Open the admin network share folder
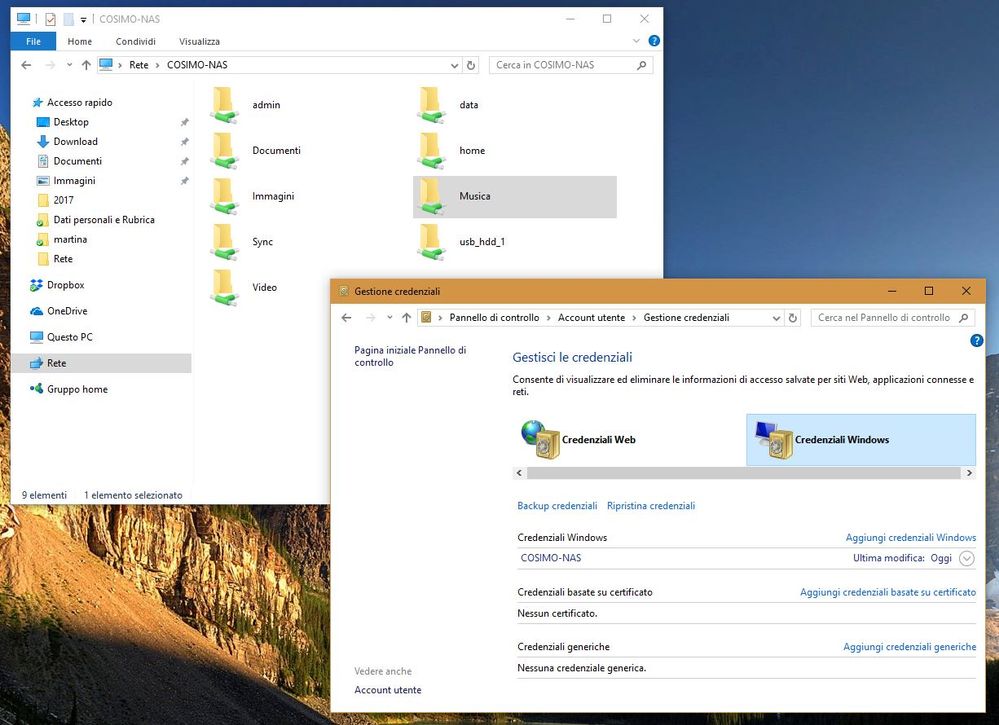Viewport: 999px width, 725px height. pyautogui.click(x=226, y=105)
